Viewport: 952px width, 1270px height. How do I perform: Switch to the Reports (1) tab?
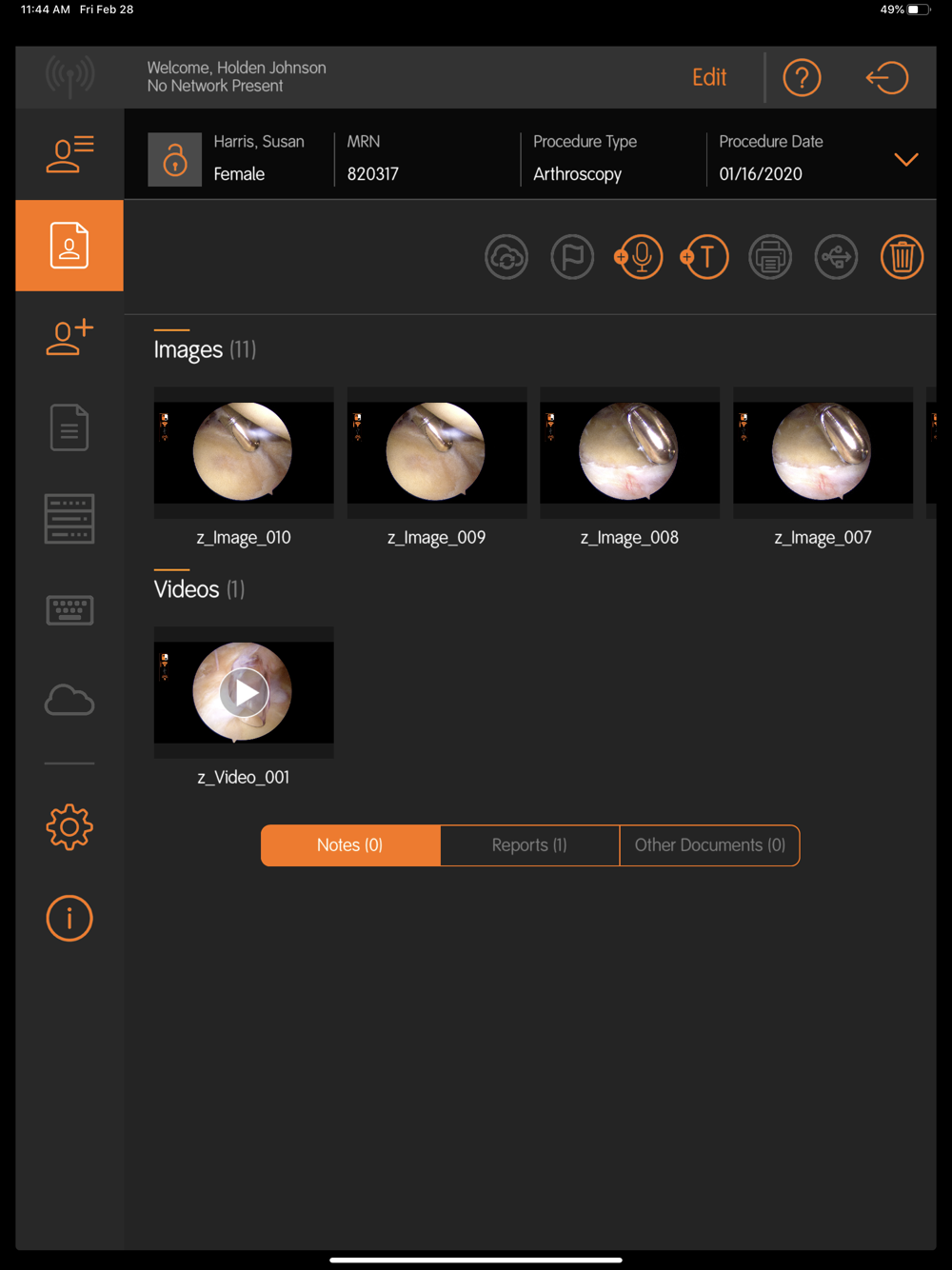(x=530, y=845)
